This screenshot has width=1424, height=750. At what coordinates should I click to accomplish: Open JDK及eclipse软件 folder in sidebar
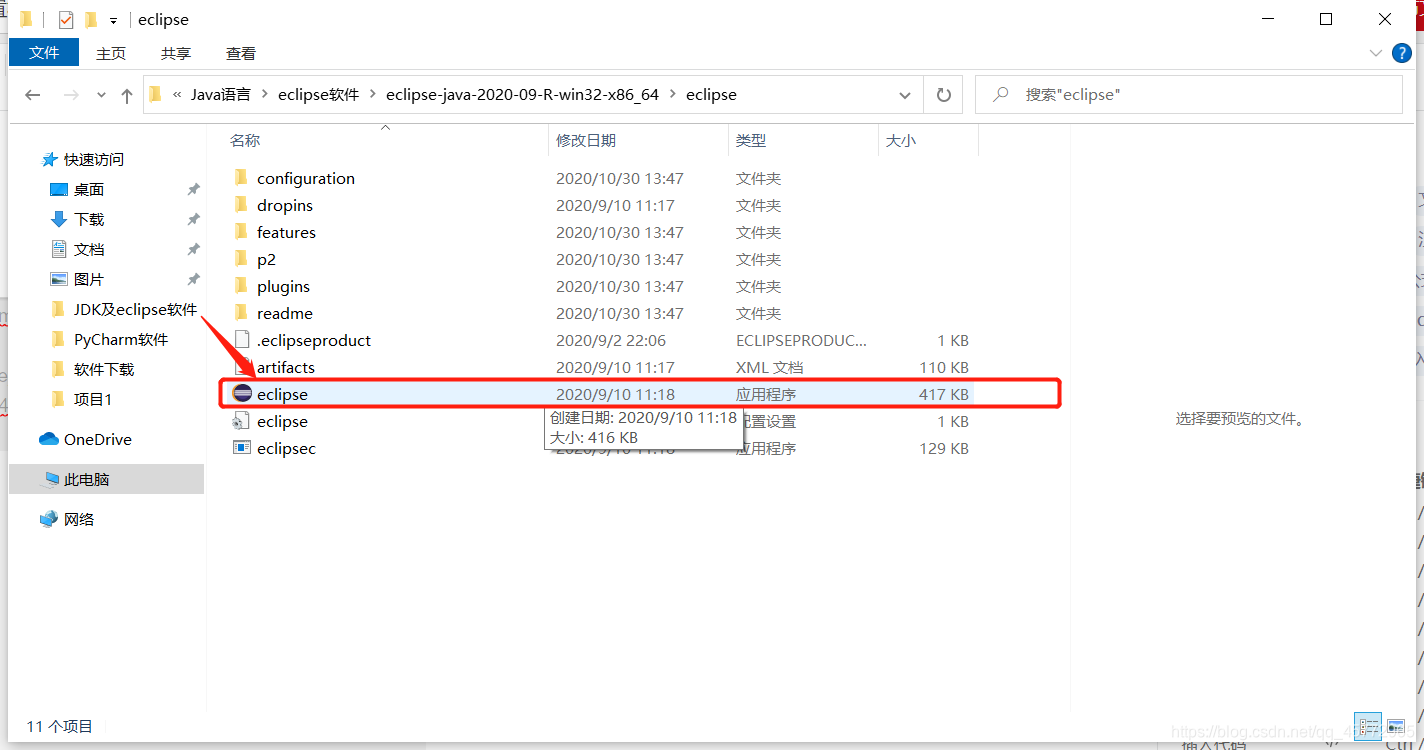pyautogui.click(x=135, y=309)
